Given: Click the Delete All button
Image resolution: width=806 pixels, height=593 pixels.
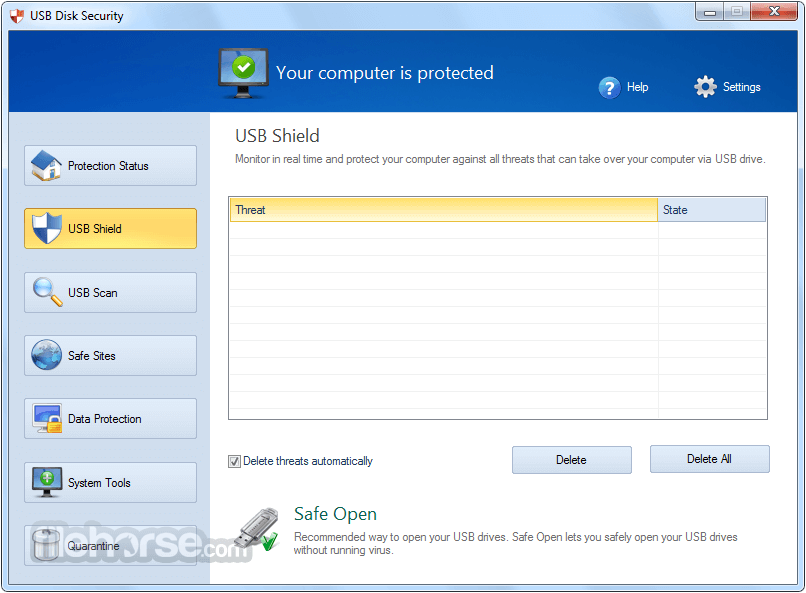Looking at the screenshot, I should 710,459.
